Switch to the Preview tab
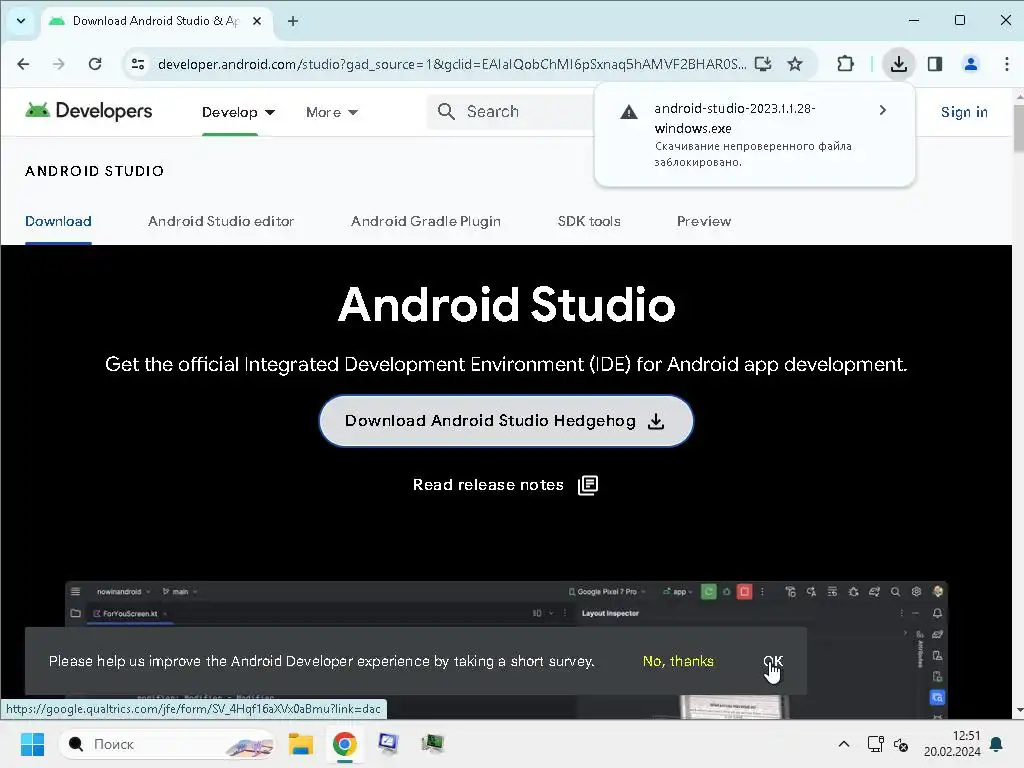The image size is (1024, 768). [704, 221]
